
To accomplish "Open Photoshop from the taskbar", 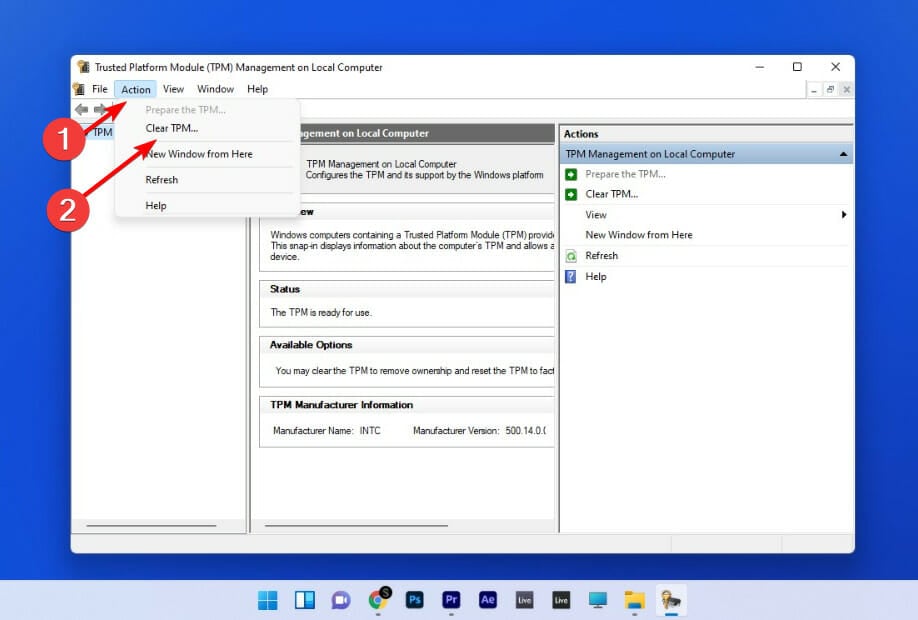I will click(x=414, y=600).
